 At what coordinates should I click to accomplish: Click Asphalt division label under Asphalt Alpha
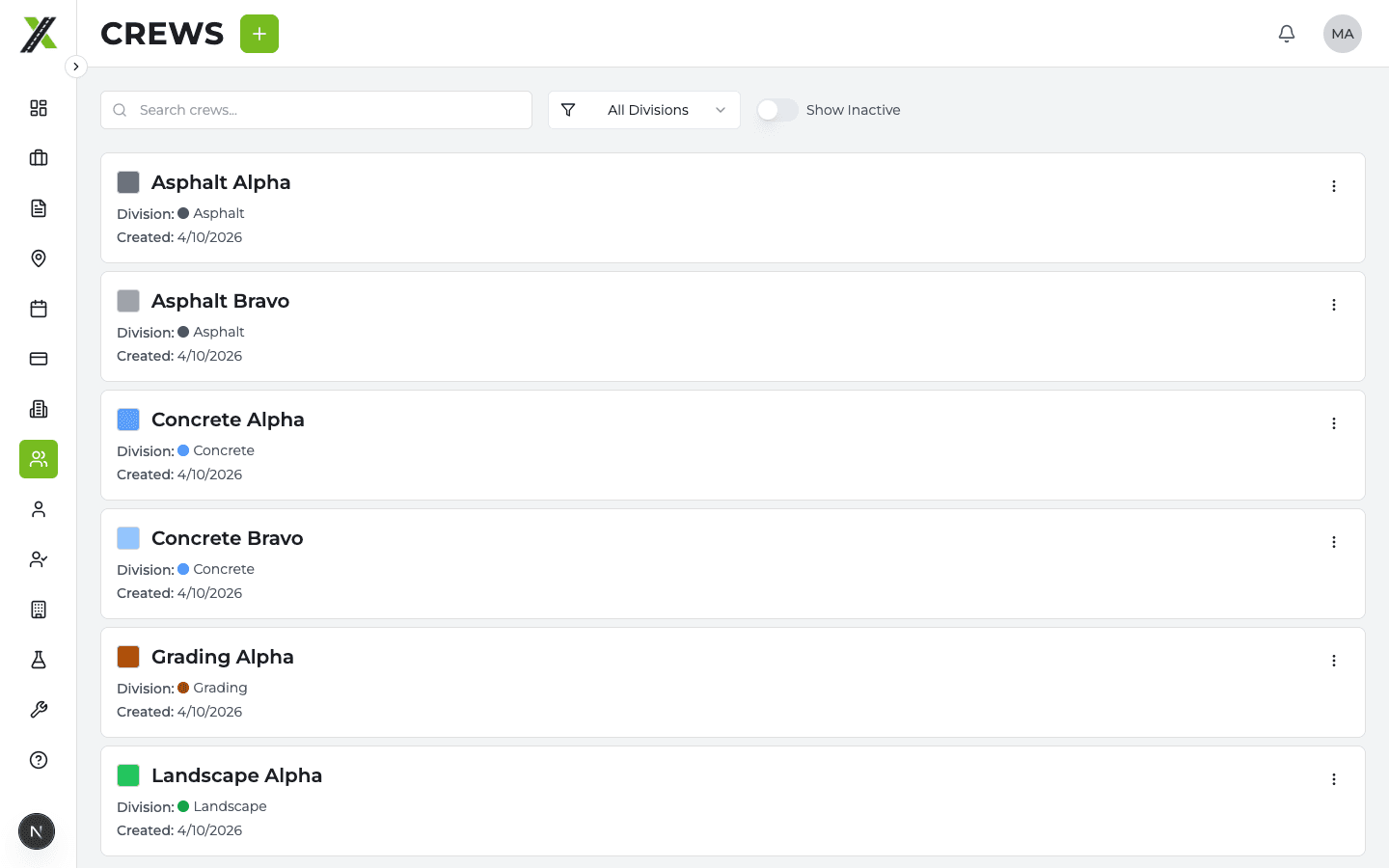pos(219,213)
